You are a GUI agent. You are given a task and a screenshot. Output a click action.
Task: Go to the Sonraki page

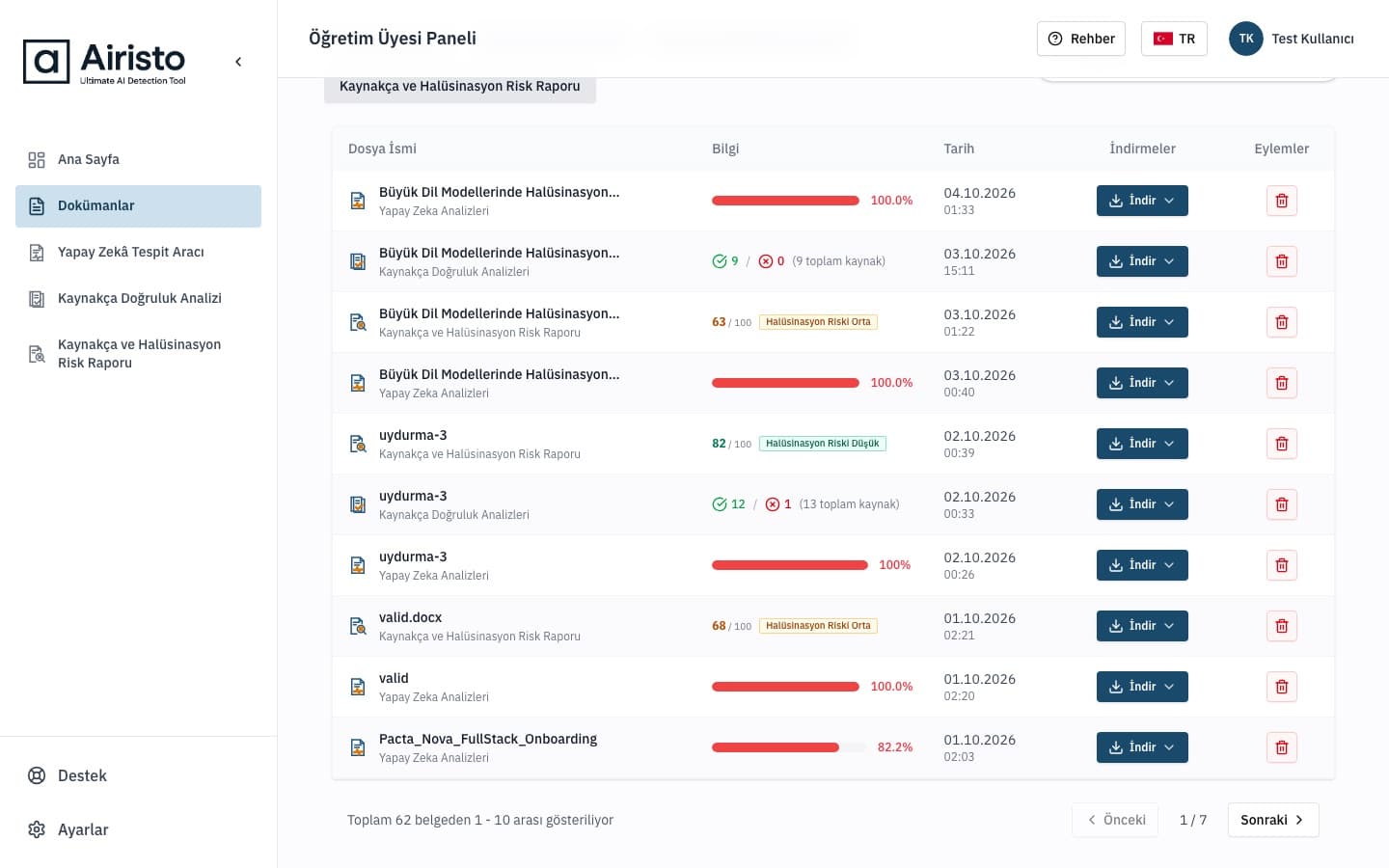(x=1273, y=820)
